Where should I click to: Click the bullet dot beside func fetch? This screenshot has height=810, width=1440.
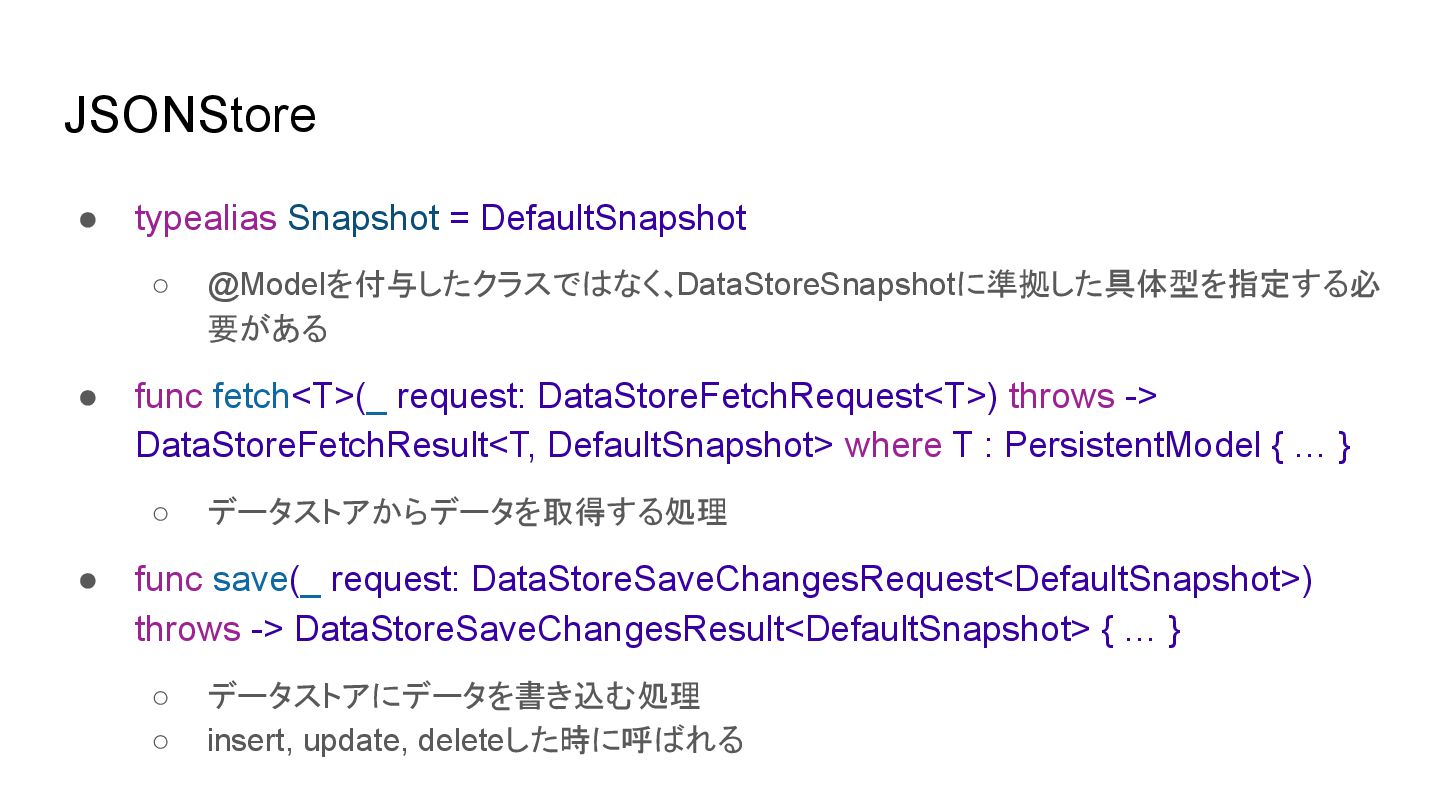coord(87,398)
